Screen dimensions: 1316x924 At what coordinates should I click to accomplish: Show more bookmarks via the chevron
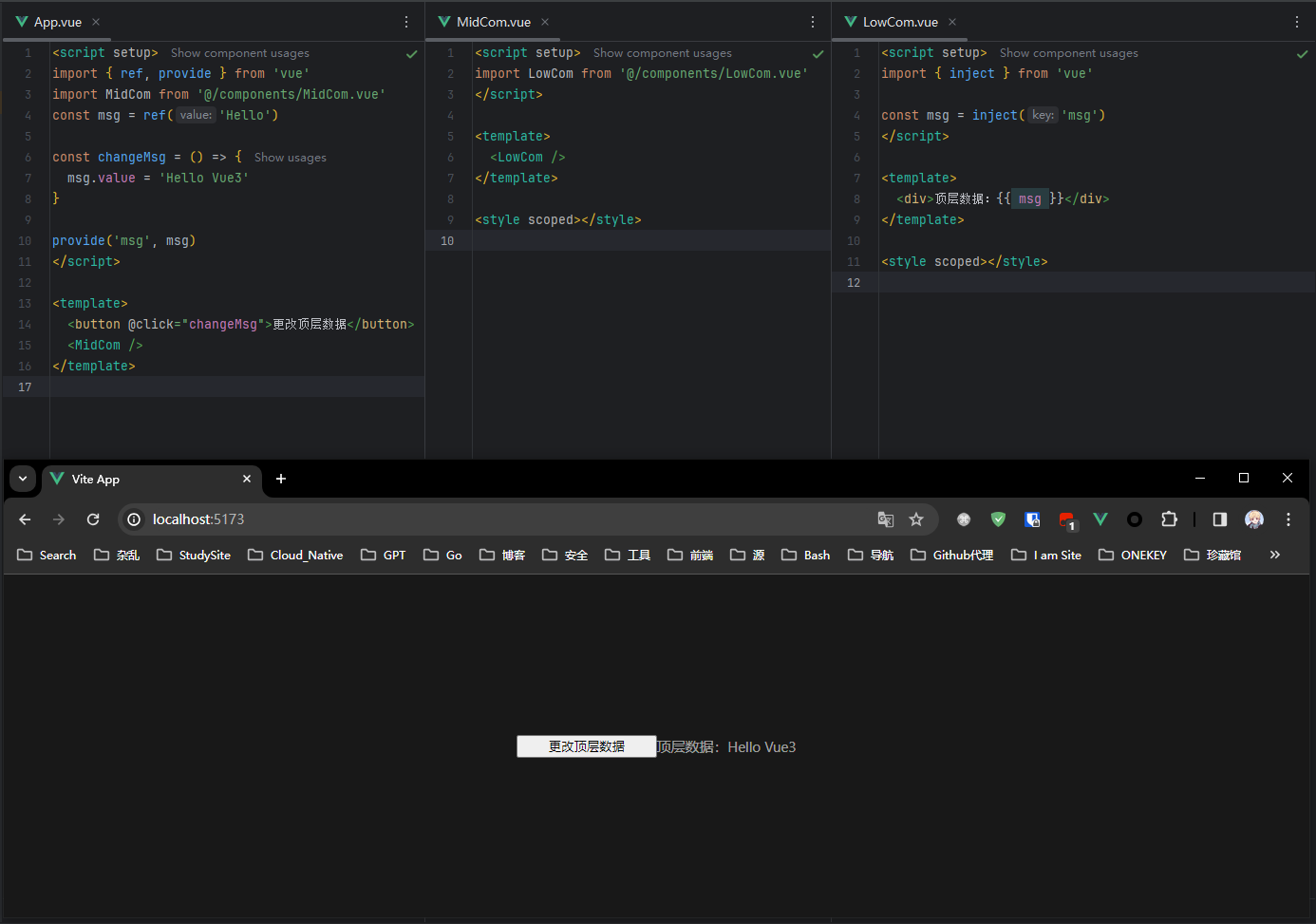pyautogui.click(x=1275, y=555)
